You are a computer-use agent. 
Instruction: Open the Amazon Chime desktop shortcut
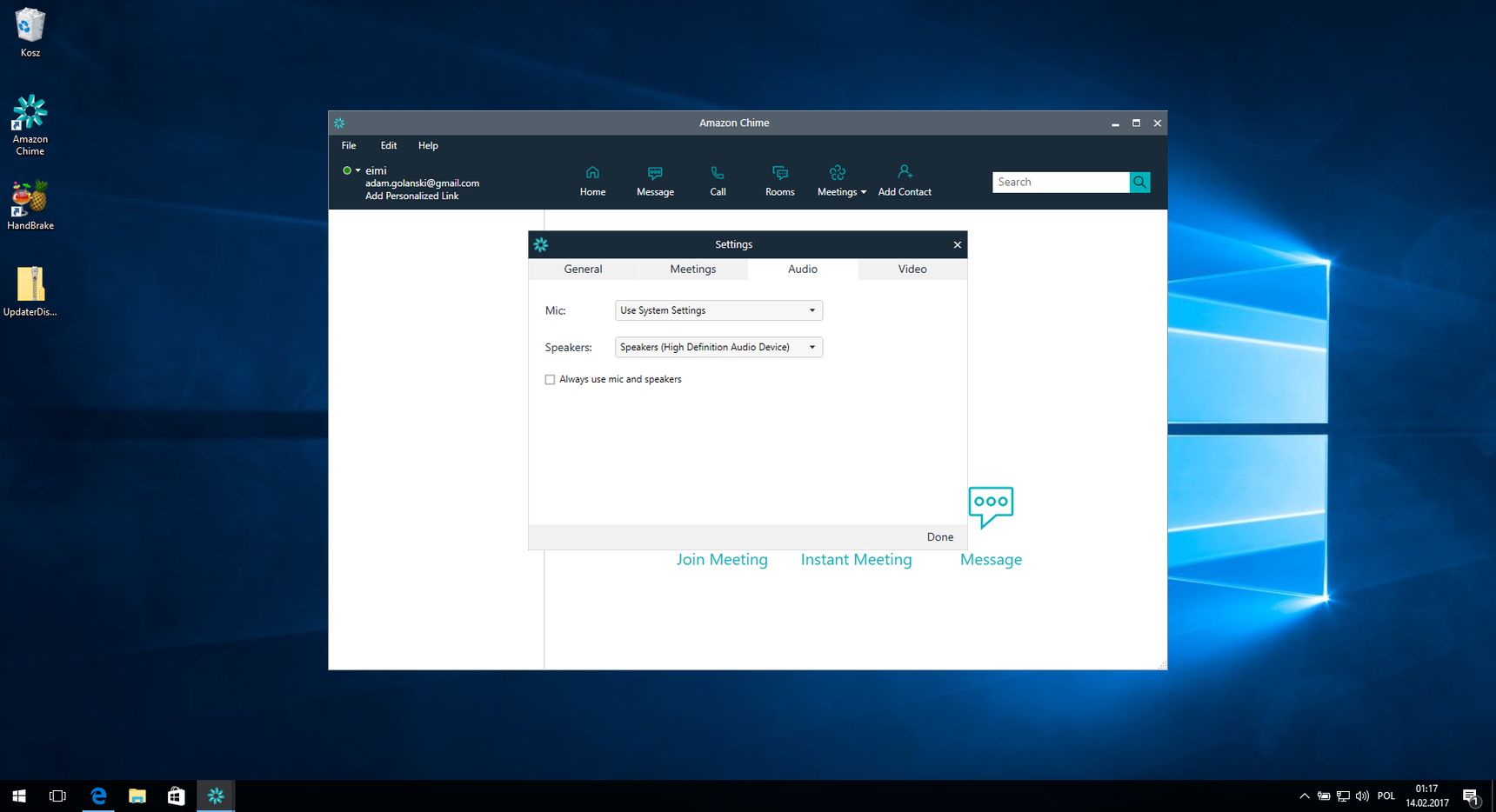point(30,124)
